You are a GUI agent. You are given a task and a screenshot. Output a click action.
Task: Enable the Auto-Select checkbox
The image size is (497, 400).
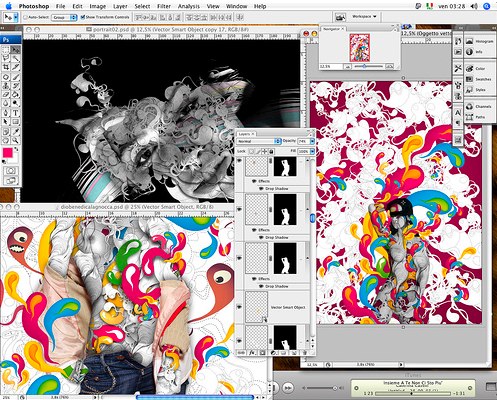pos(26,17)
